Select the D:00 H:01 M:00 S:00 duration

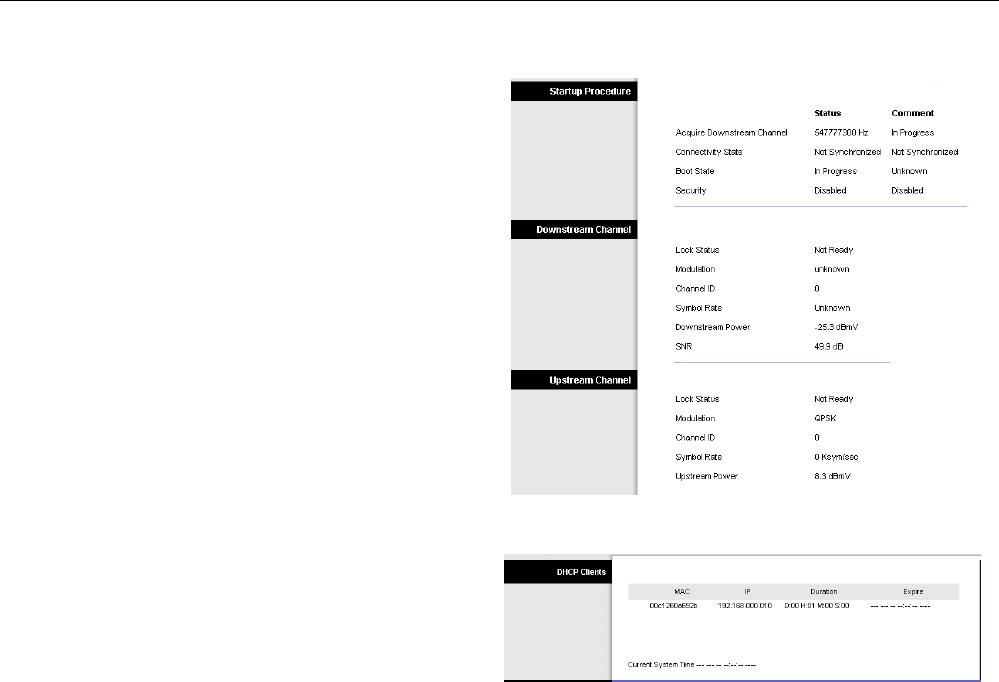(817, 606)
